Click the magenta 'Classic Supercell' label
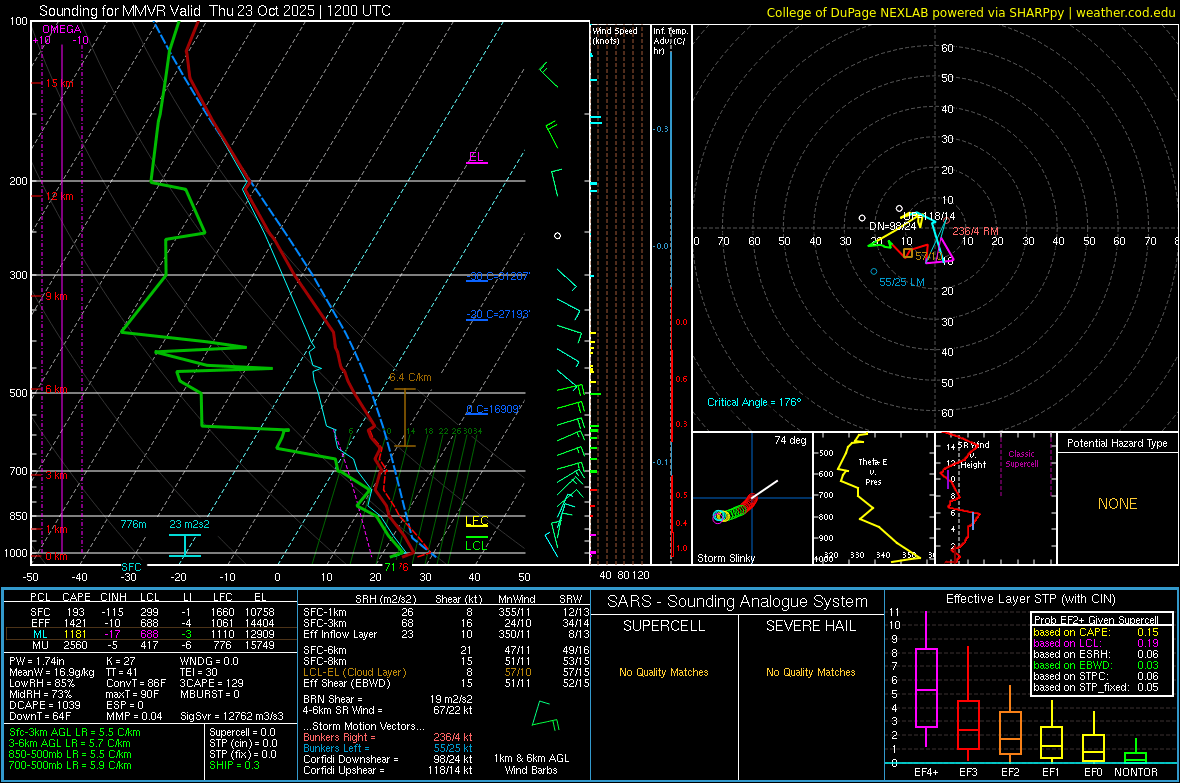Viewport: 1180px width, 783px height. click(x=1021, y=459)
